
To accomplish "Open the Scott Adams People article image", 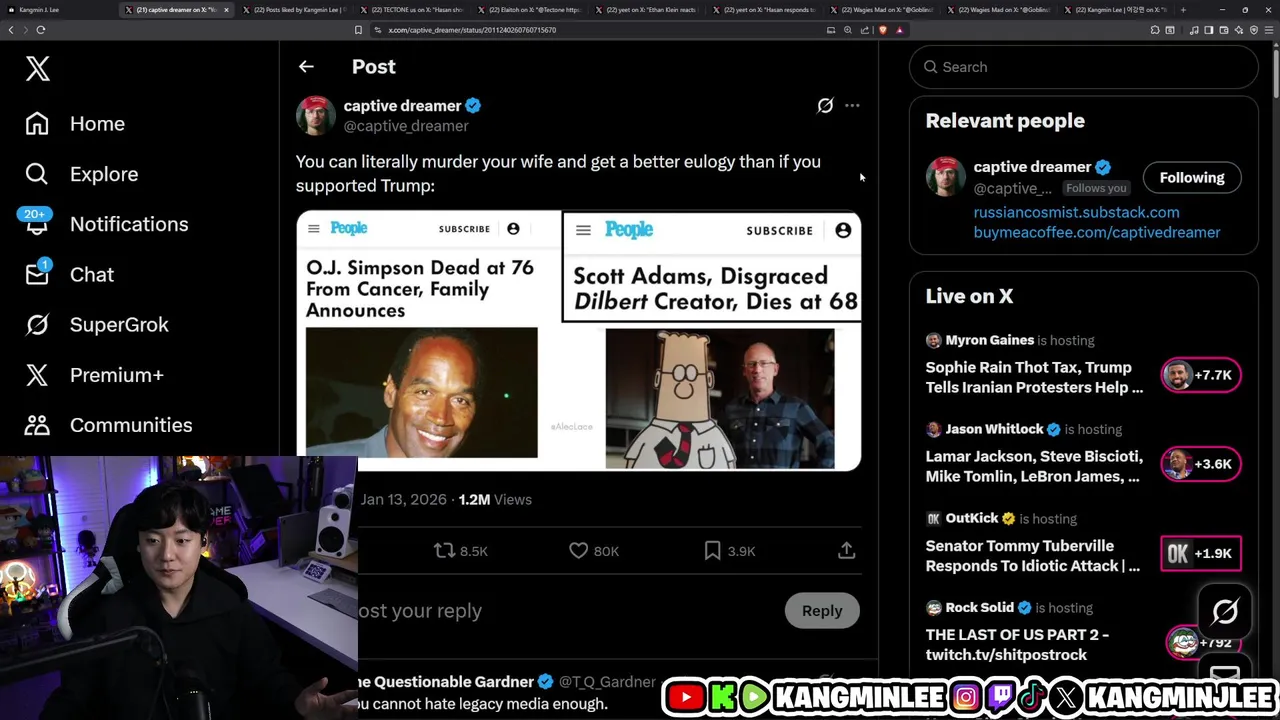I will pos(712,340).
